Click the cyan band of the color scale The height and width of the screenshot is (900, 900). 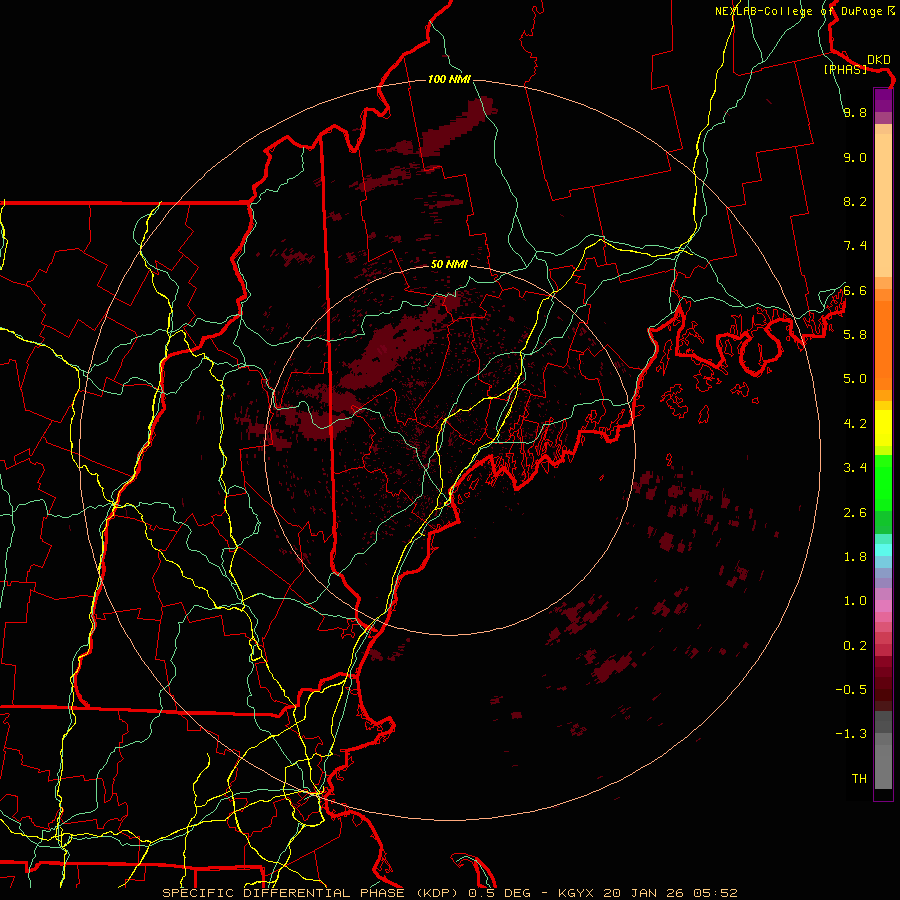pos(883,550)
